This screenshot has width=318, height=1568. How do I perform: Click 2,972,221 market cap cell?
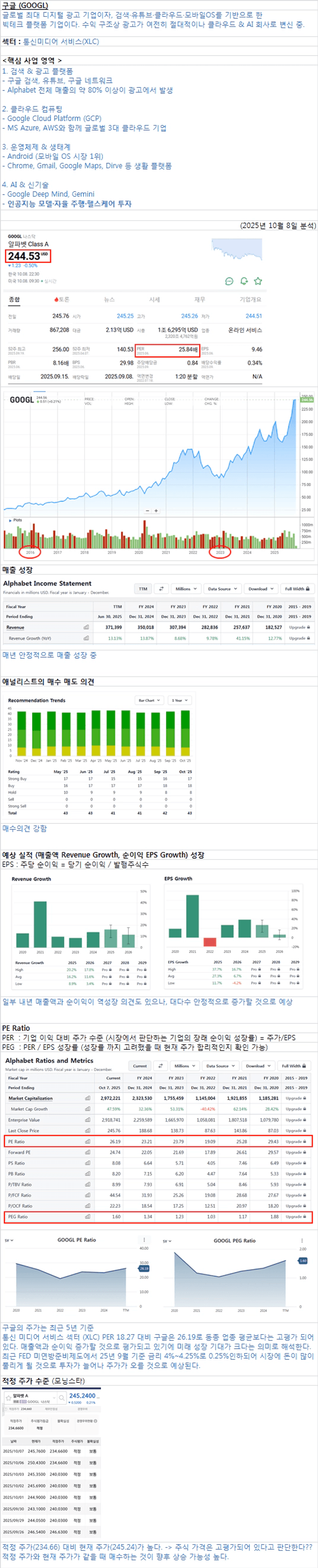[x=110, y=1098]
